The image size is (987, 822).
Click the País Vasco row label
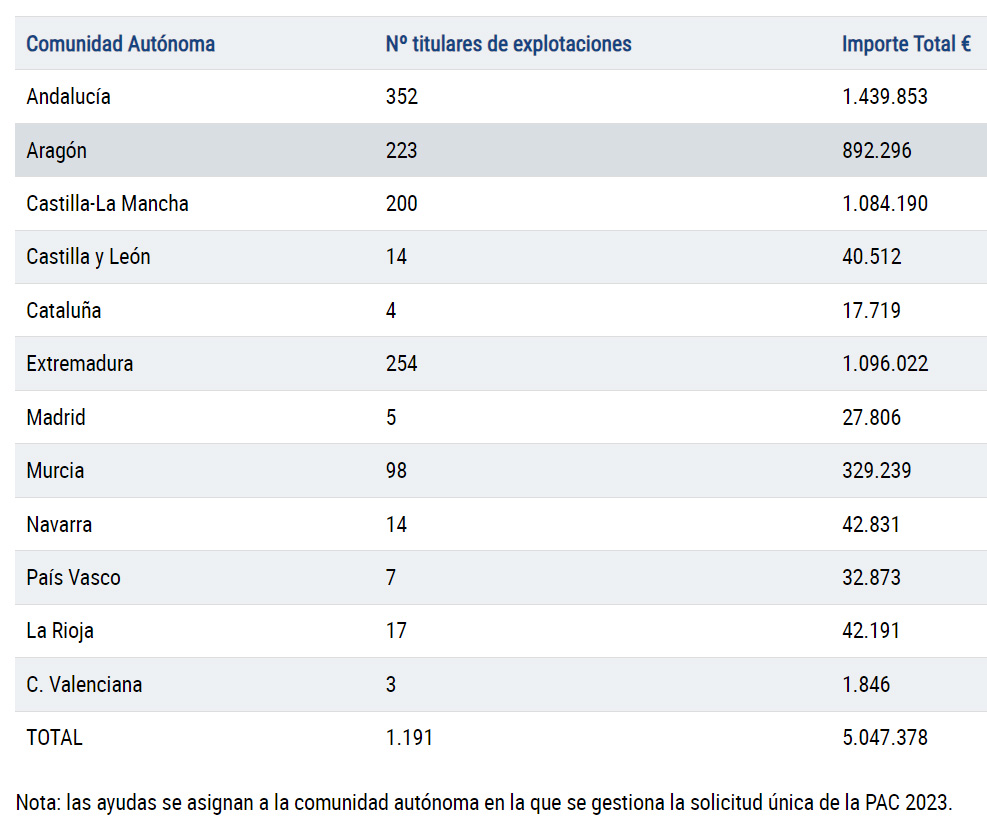pyautogui.click(x=73, y=578)
